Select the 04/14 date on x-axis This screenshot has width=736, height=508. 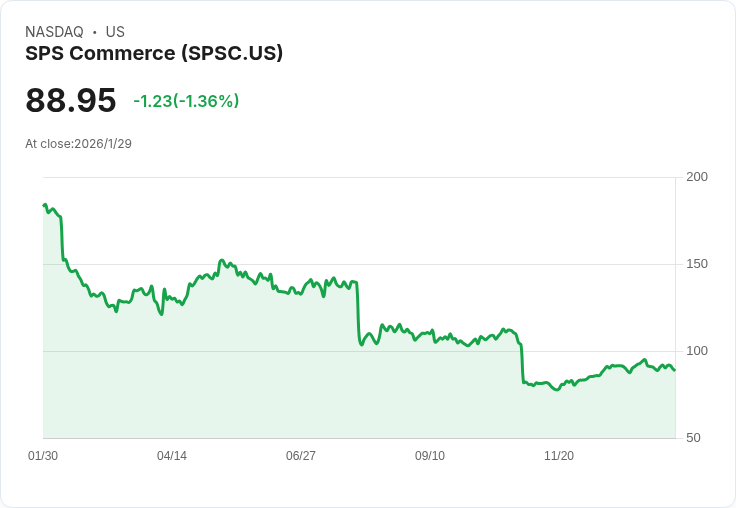172,456
